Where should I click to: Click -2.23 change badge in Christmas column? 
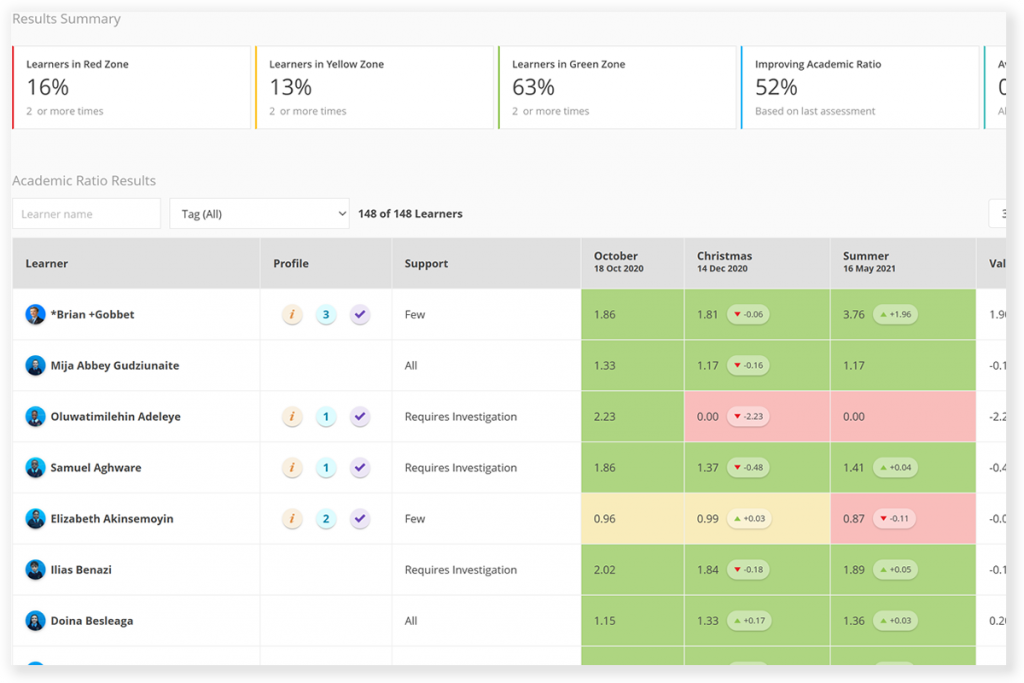pos(748,417)
